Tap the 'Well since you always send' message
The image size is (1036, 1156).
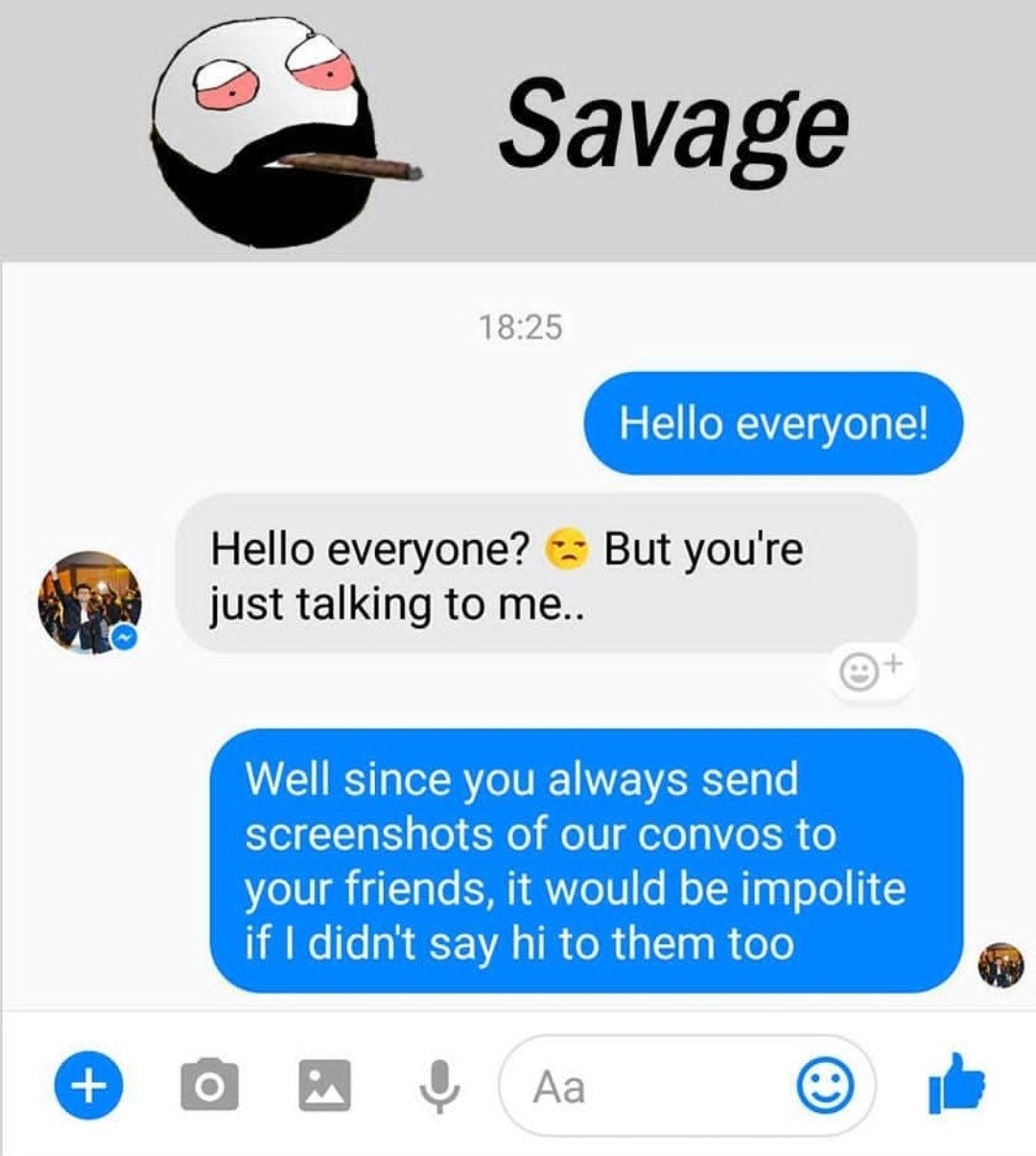tap(586, 861)
